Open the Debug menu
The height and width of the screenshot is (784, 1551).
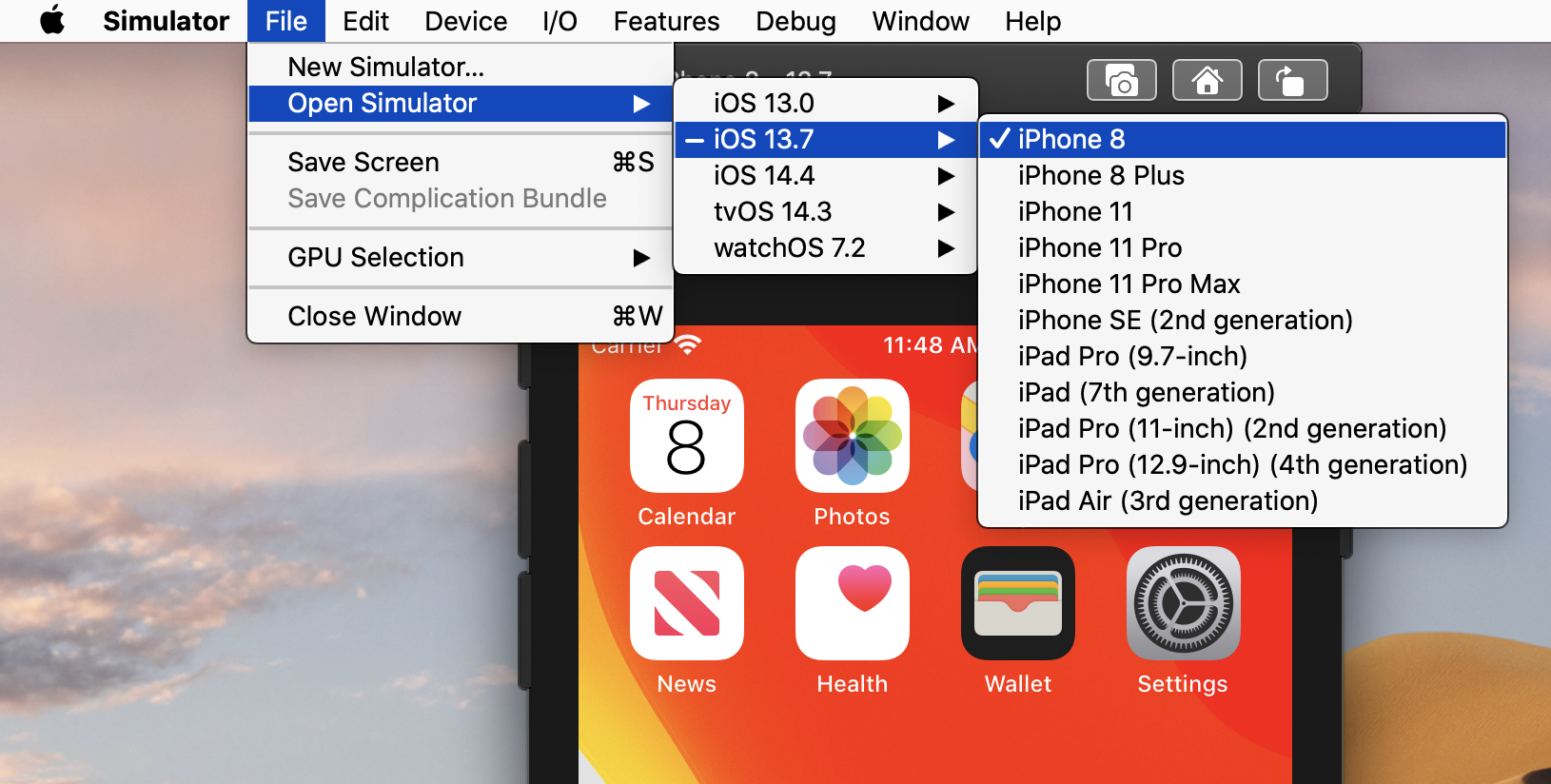(795, 21)
